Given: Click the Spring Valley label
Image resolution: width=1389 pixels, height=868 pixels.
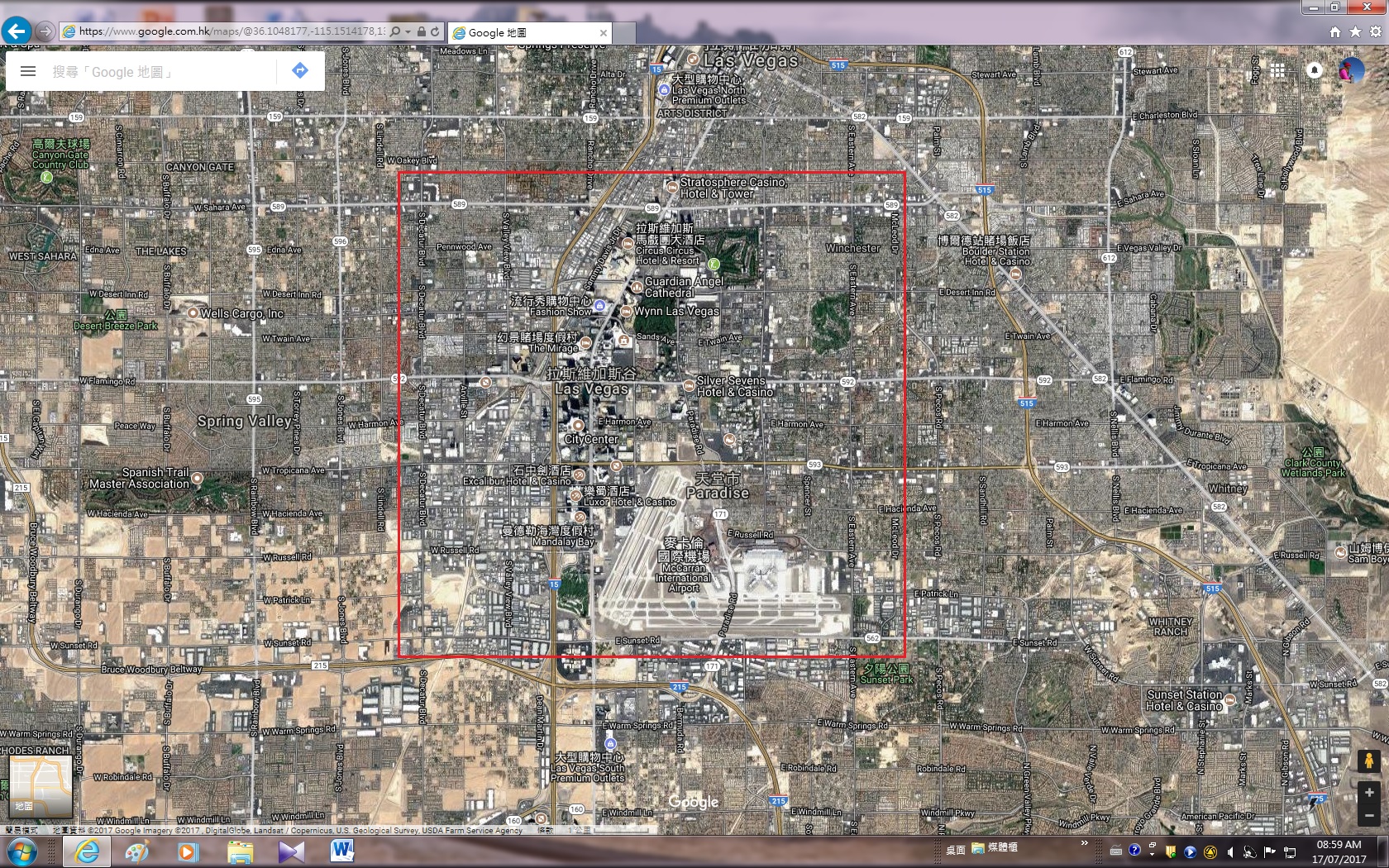Looking at the screenshot, I should tap(245, 421).
